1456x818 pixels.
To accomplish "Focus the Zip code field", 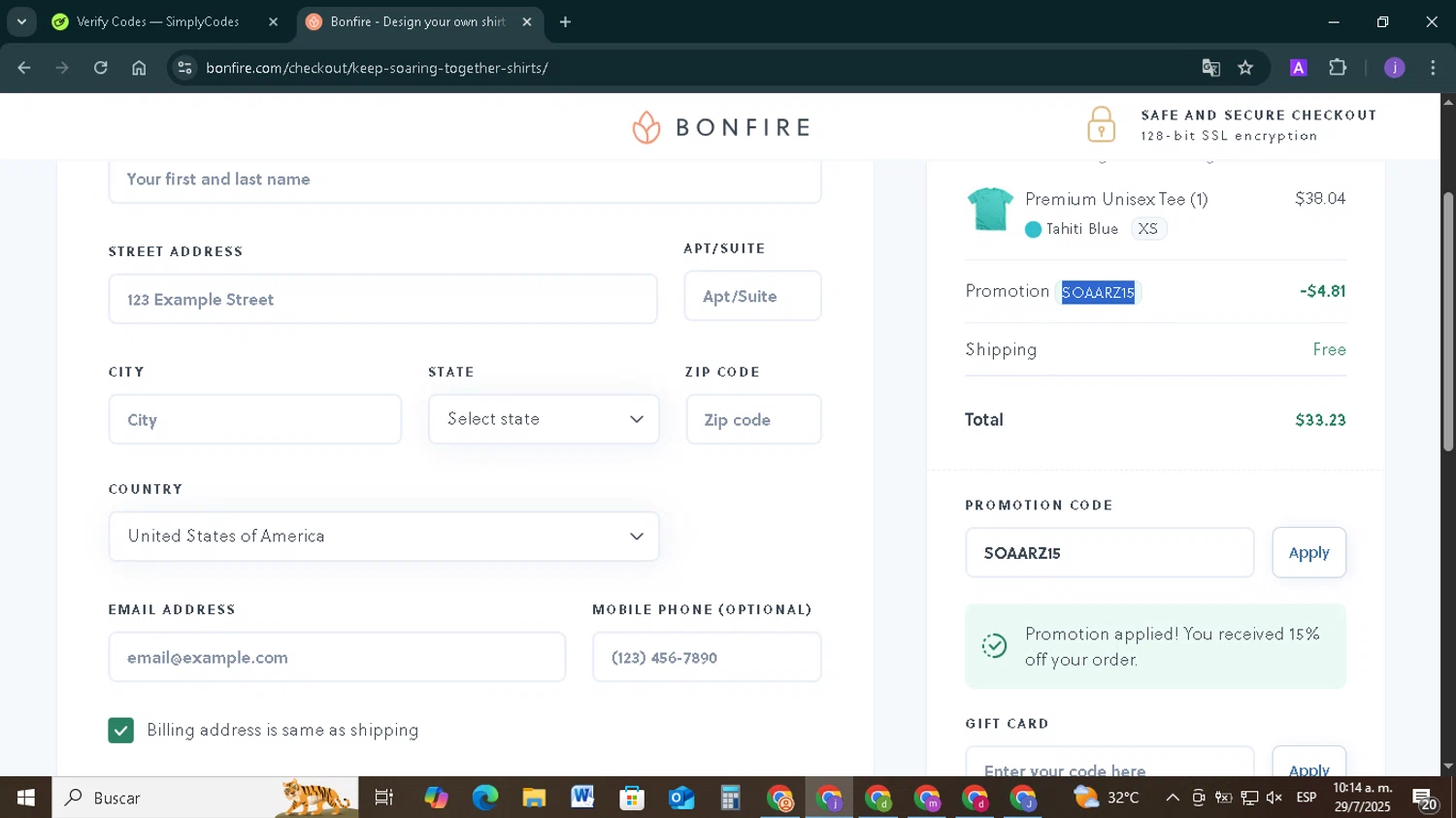I will coord(753,419).
